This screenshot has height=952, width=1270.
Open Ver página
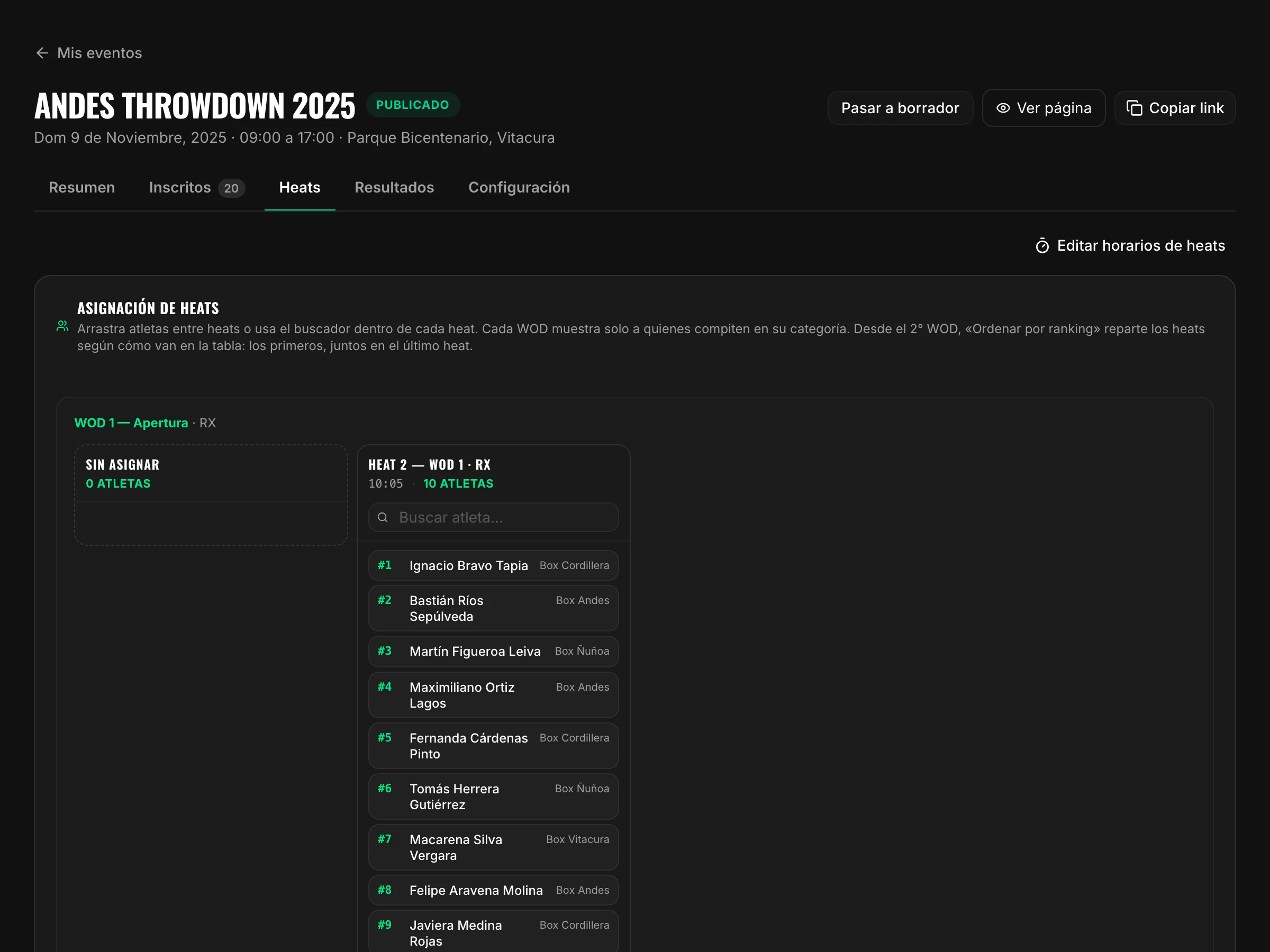point(1043,108)
